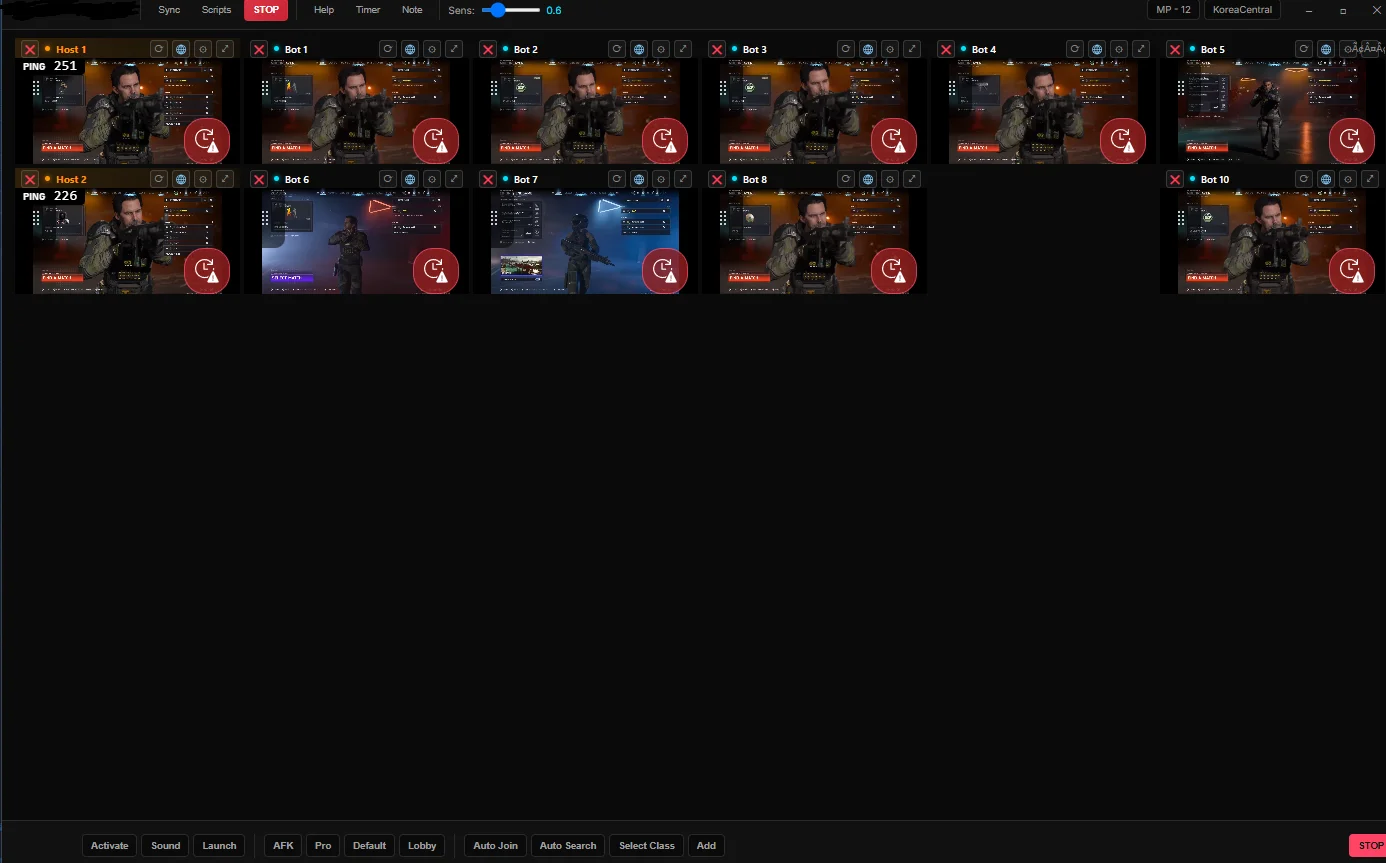This screenshot has height=863, width=1386.
Task: Open the Note menu item
Action: [x=412, y=10]
